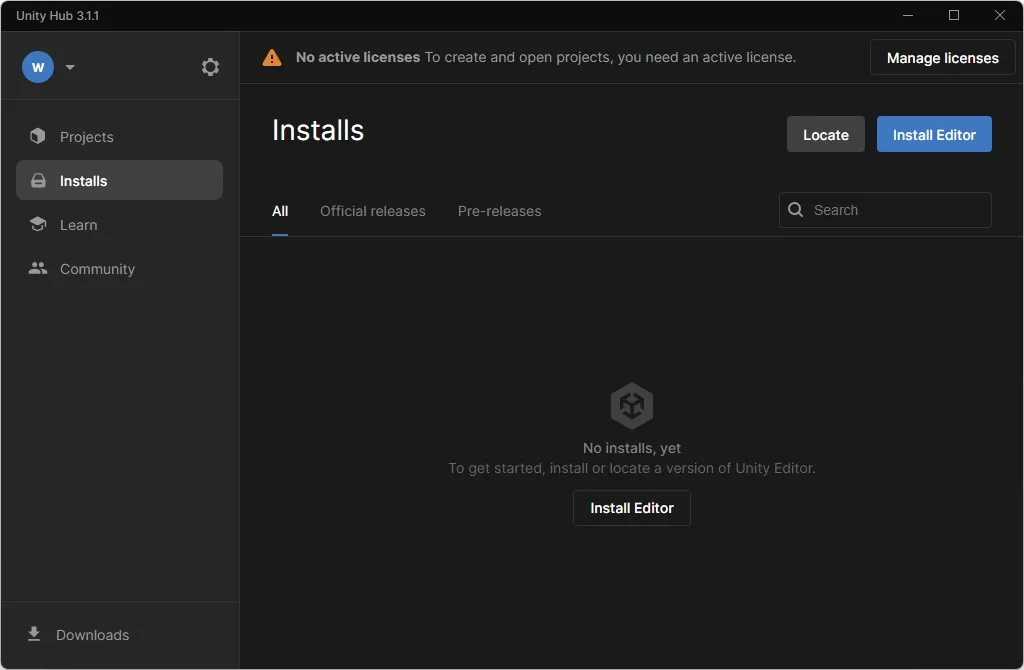1024x670 pixels.
Task: Click the blue Install Editor button
Action: click(934, 134)
